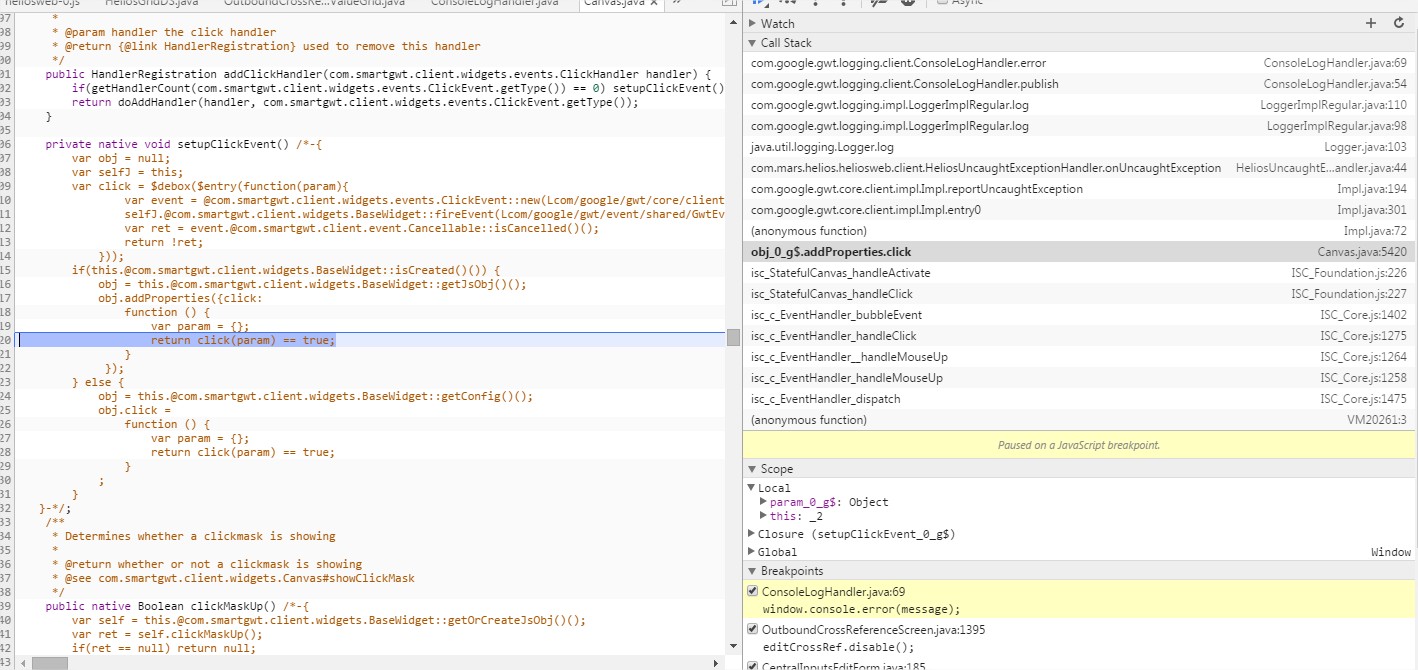Expand the Global scope node
The height and width of the screenshot is (670, 1418).
point(752,552)
